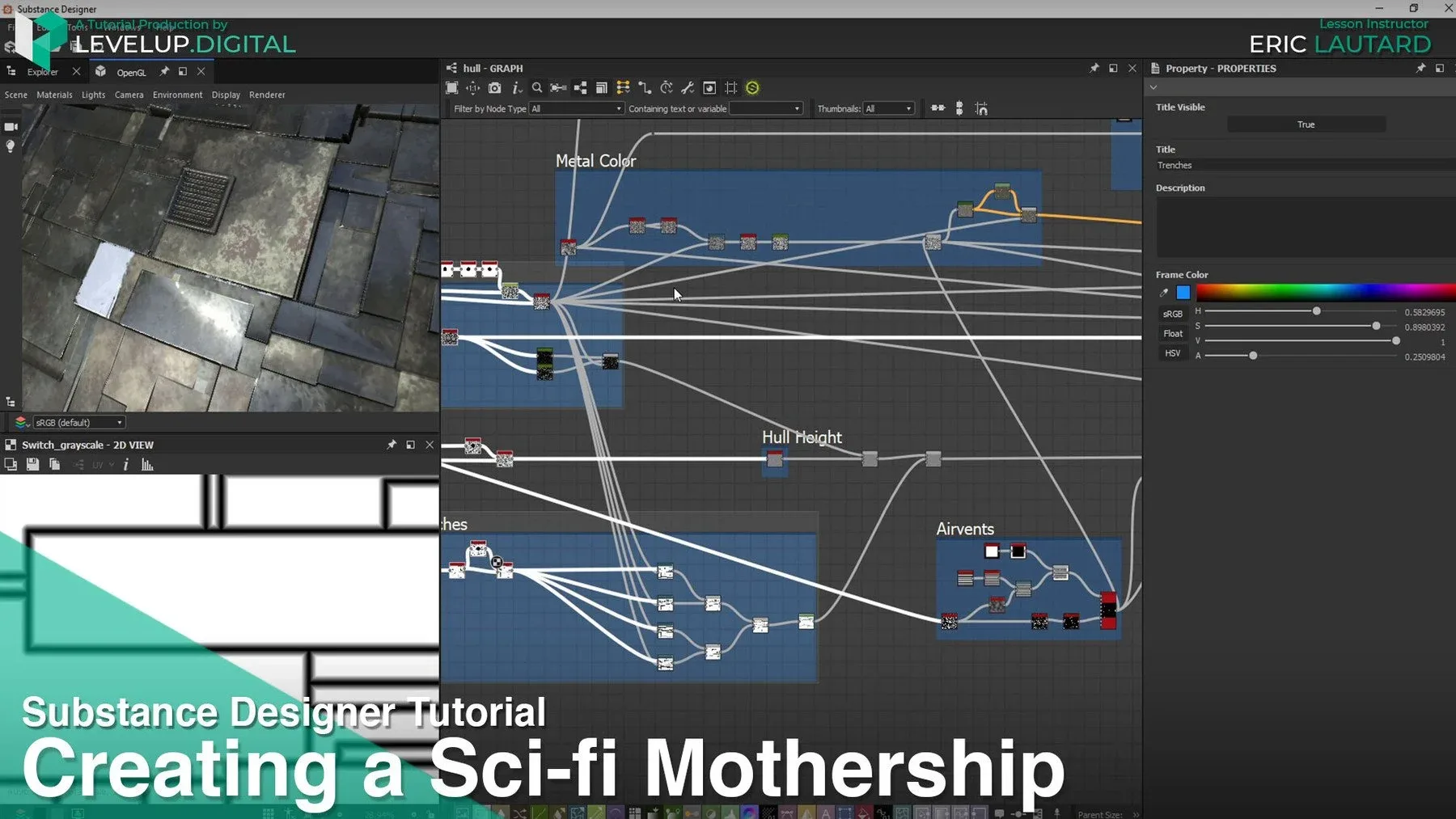
Task: Pin the OpenGL 3D view tab
Action: [164, 72]
